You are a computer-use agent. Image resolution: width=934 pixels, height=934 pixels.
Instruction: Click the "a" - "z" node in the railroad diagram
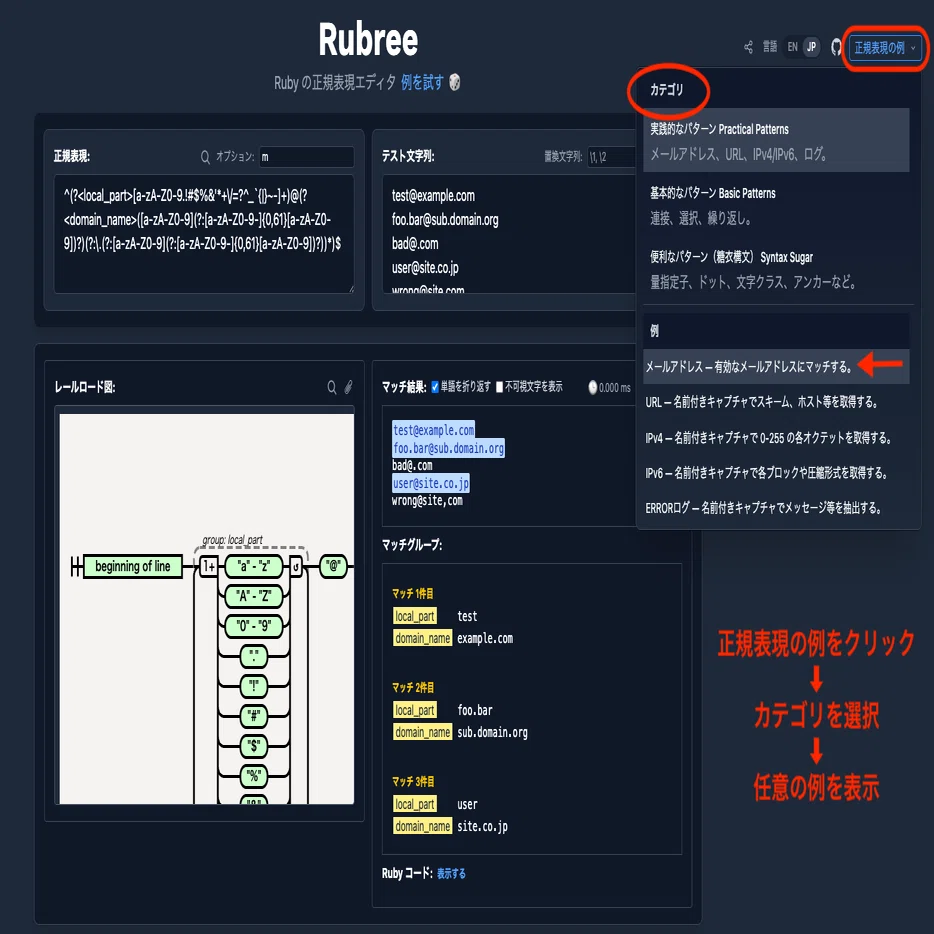(253, 566)
